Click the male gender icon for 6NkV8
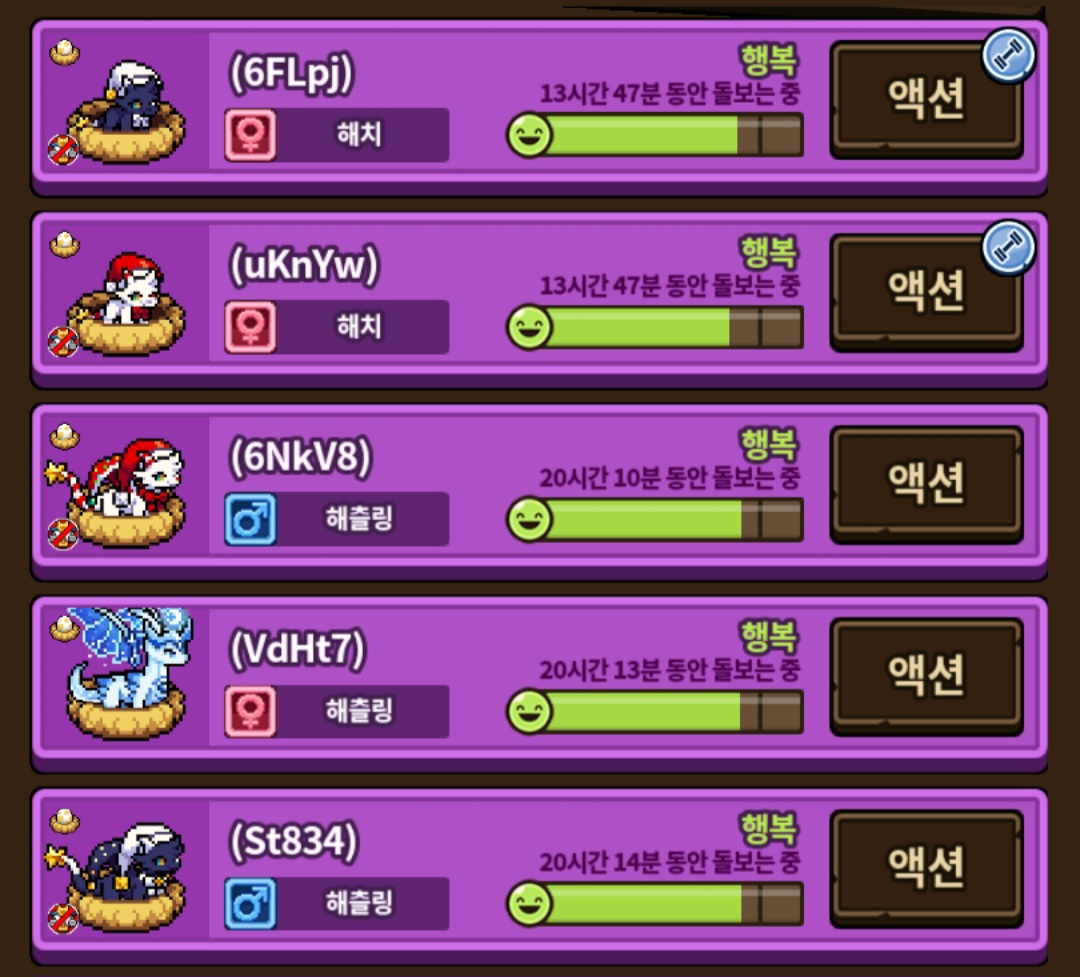Viewport: 1080px width, 977px height. [x=250, y=520]
